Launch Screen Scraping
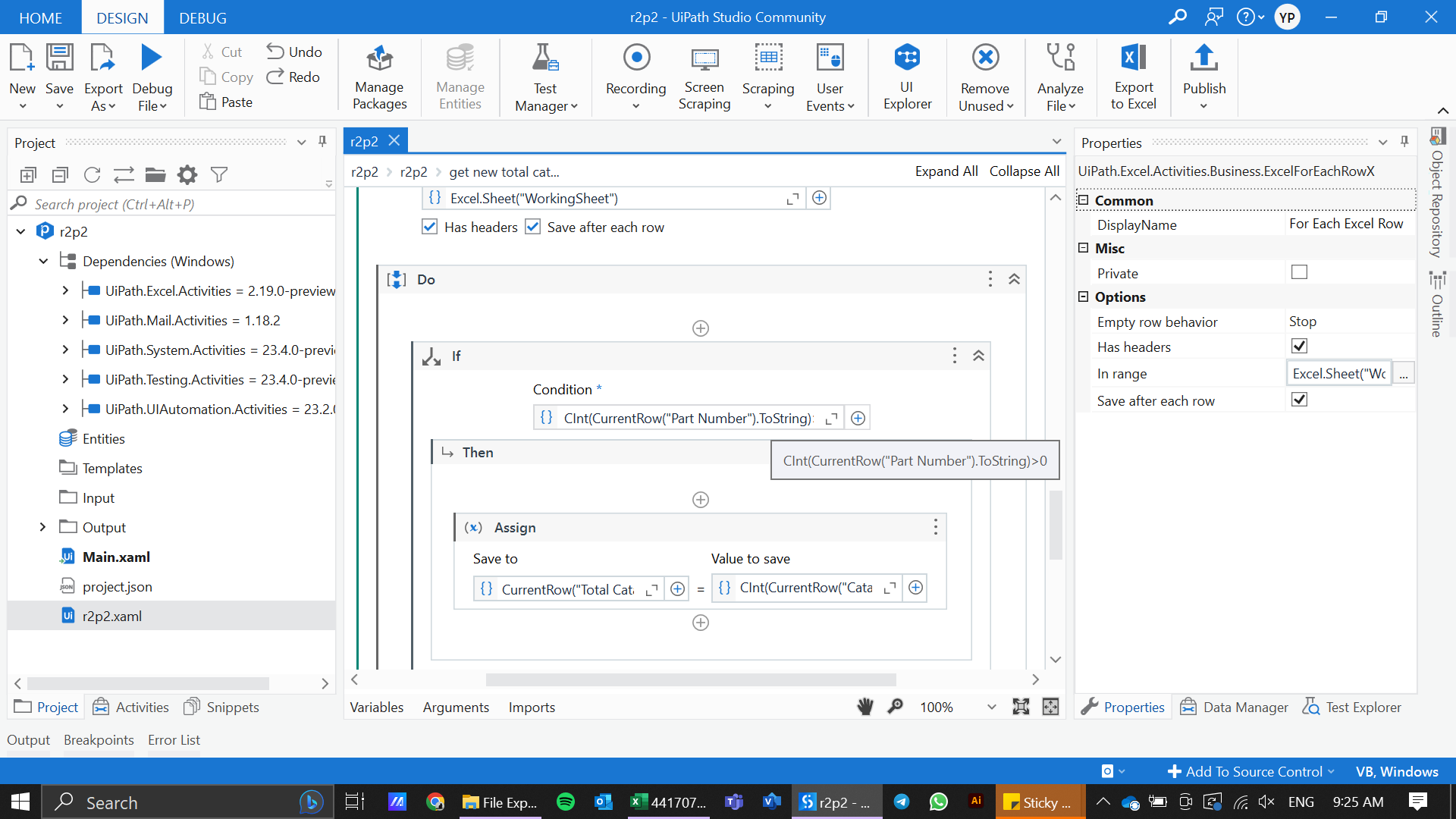Screen dimensions: 1456x819 [704, 77]
